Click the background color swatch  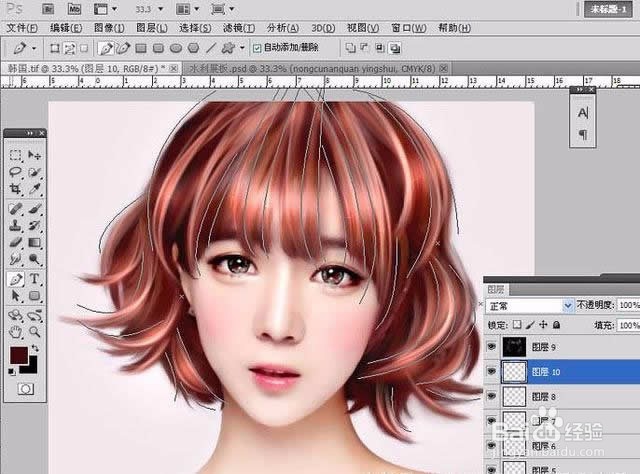[x=32, y=367]
